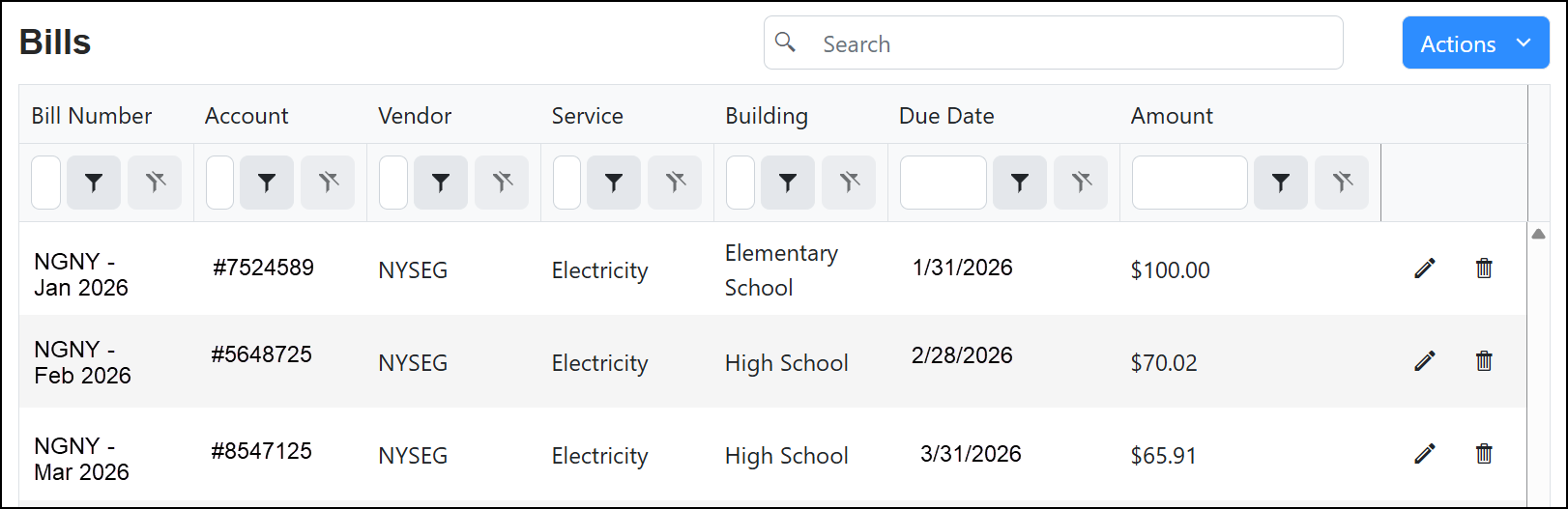The height and width of the screenshot is (509, 1568).
Task: Open the Actions dropdown menu
Action: tap(1475, 43)
